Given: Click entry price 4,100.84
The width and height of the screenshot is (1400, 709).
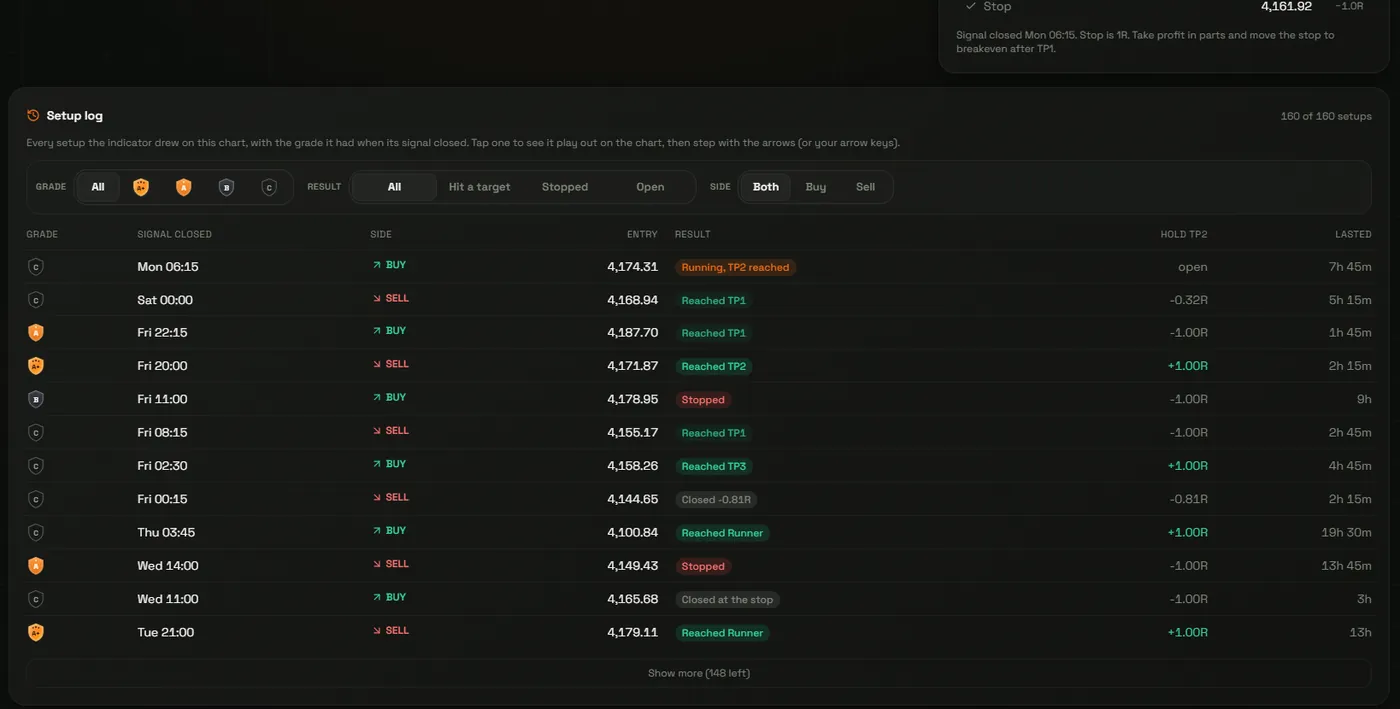Looking at the screenshot, I should pyautogui.click(x=632, y=533).
